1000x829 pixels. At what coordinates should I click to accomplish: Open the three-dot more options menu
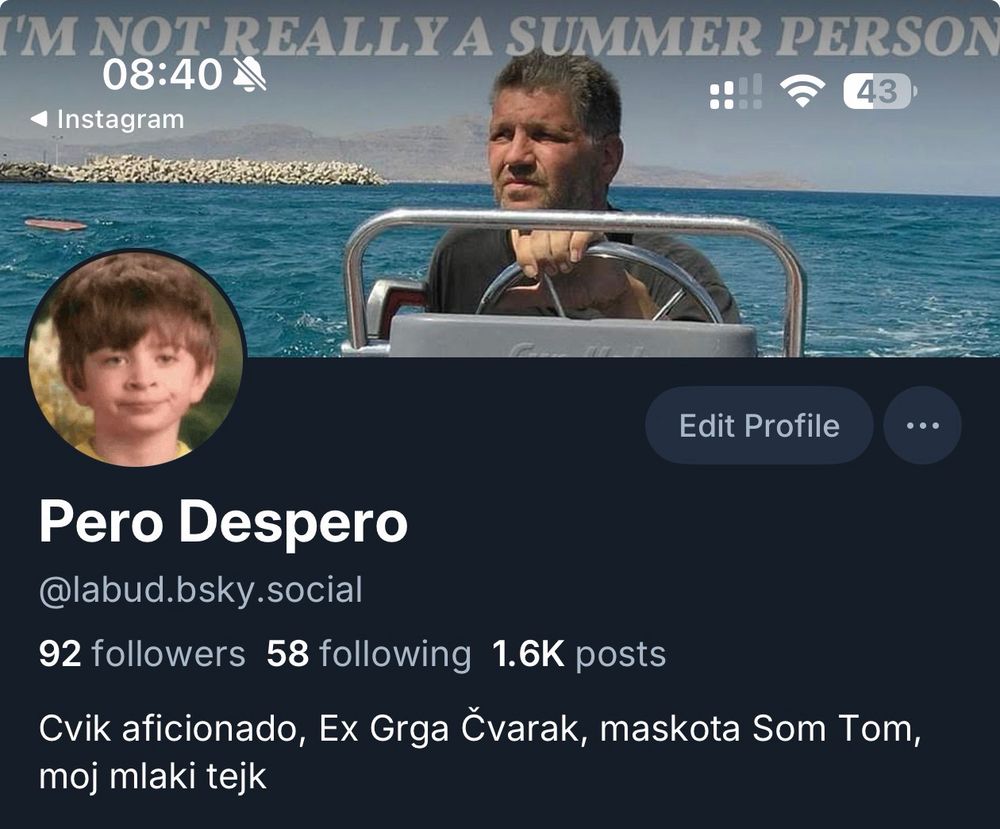tap(922, 425)
